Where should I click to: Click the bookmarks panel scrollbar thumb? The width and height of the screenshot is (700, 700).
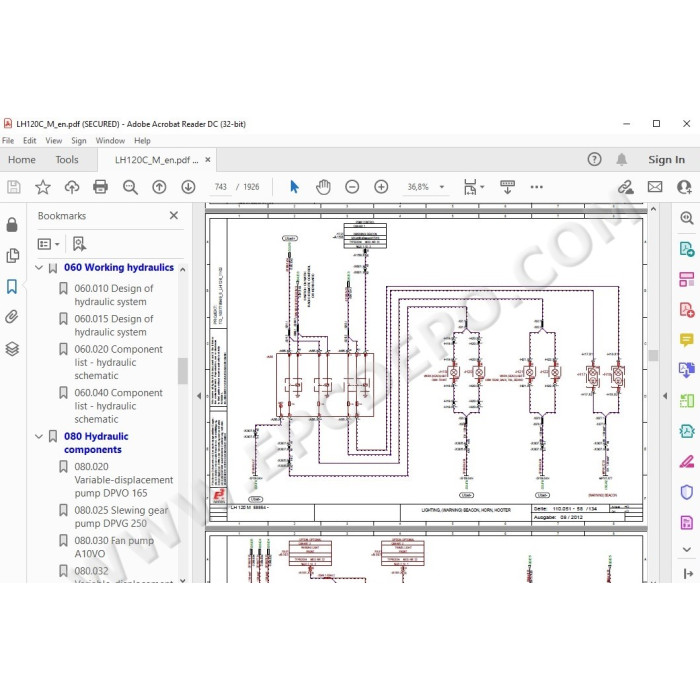click(x=182, y=371)
